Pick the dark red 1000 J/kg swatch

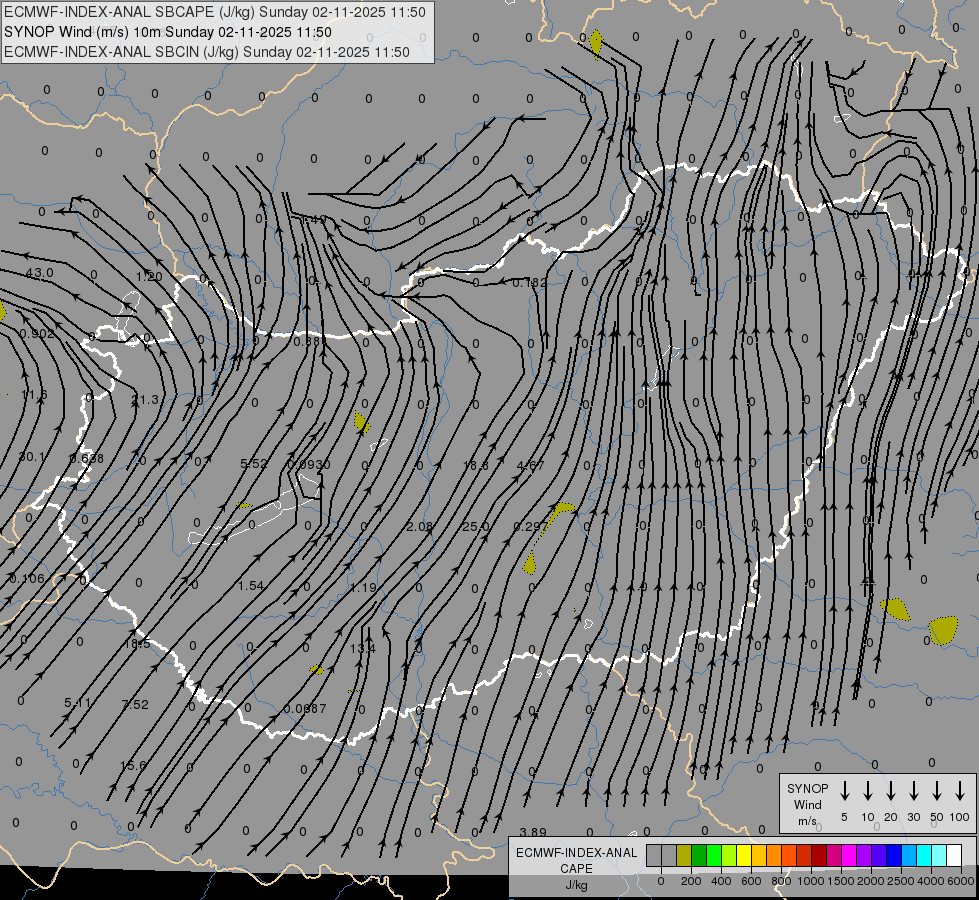pyautogui.click(x=819, y=856)
